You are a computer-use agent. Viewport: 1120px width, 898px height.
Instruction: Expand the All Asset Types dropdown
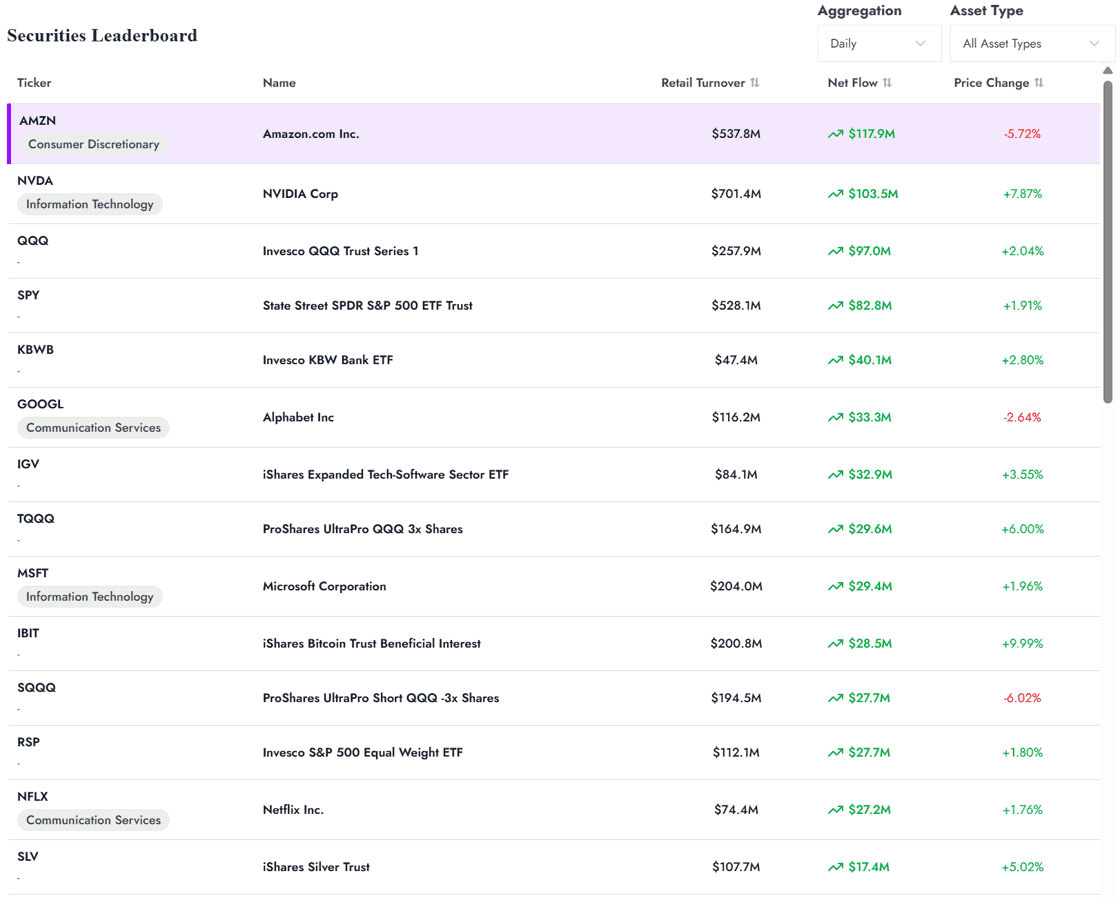[x=1030, y=44]
